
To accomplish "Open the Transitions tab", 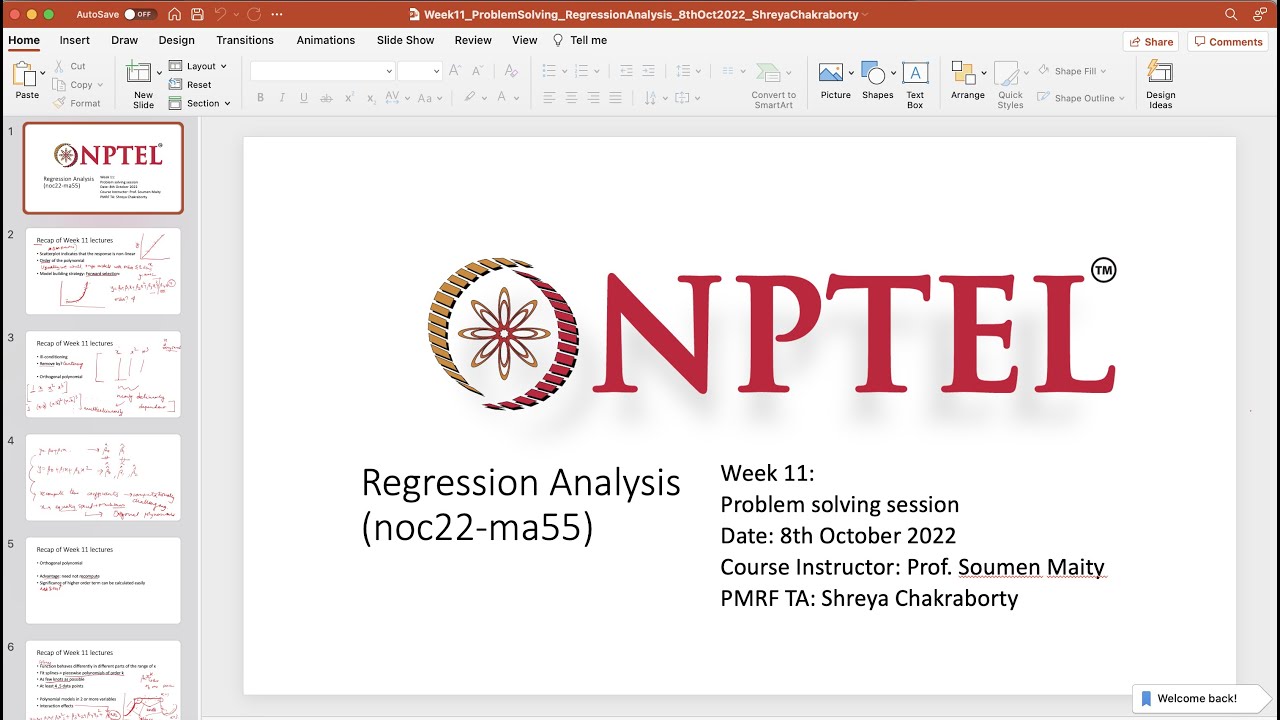I will coord(245,40).
